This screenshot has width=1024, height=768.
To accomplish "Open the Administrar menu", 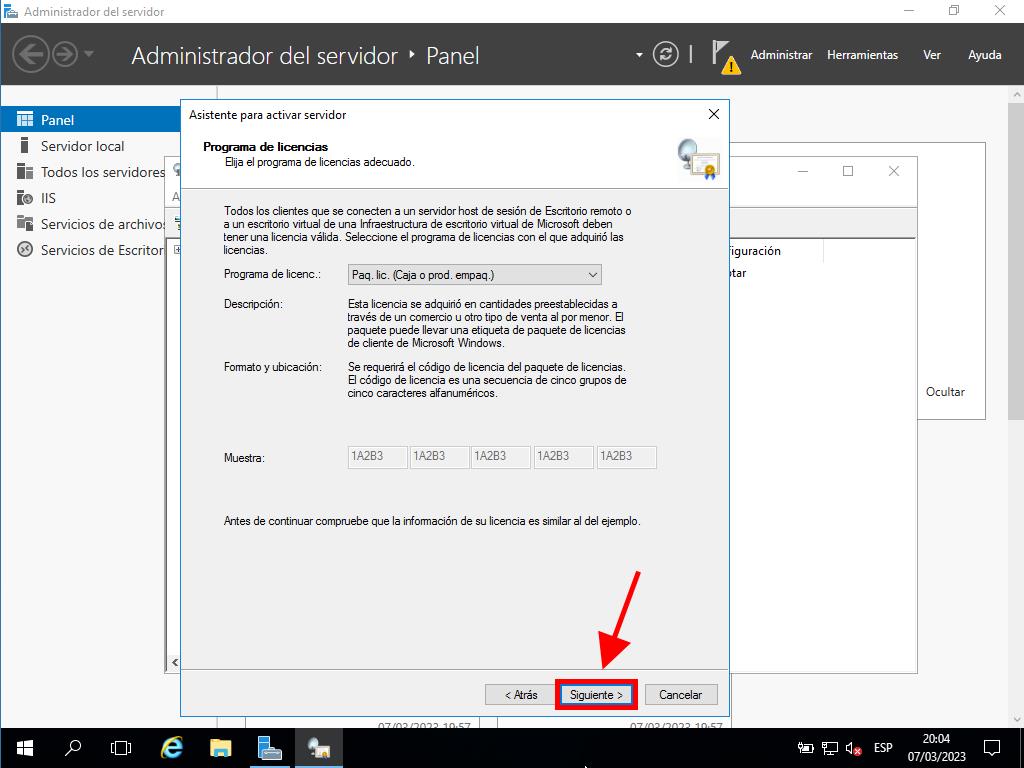I will tap(781, 55).
